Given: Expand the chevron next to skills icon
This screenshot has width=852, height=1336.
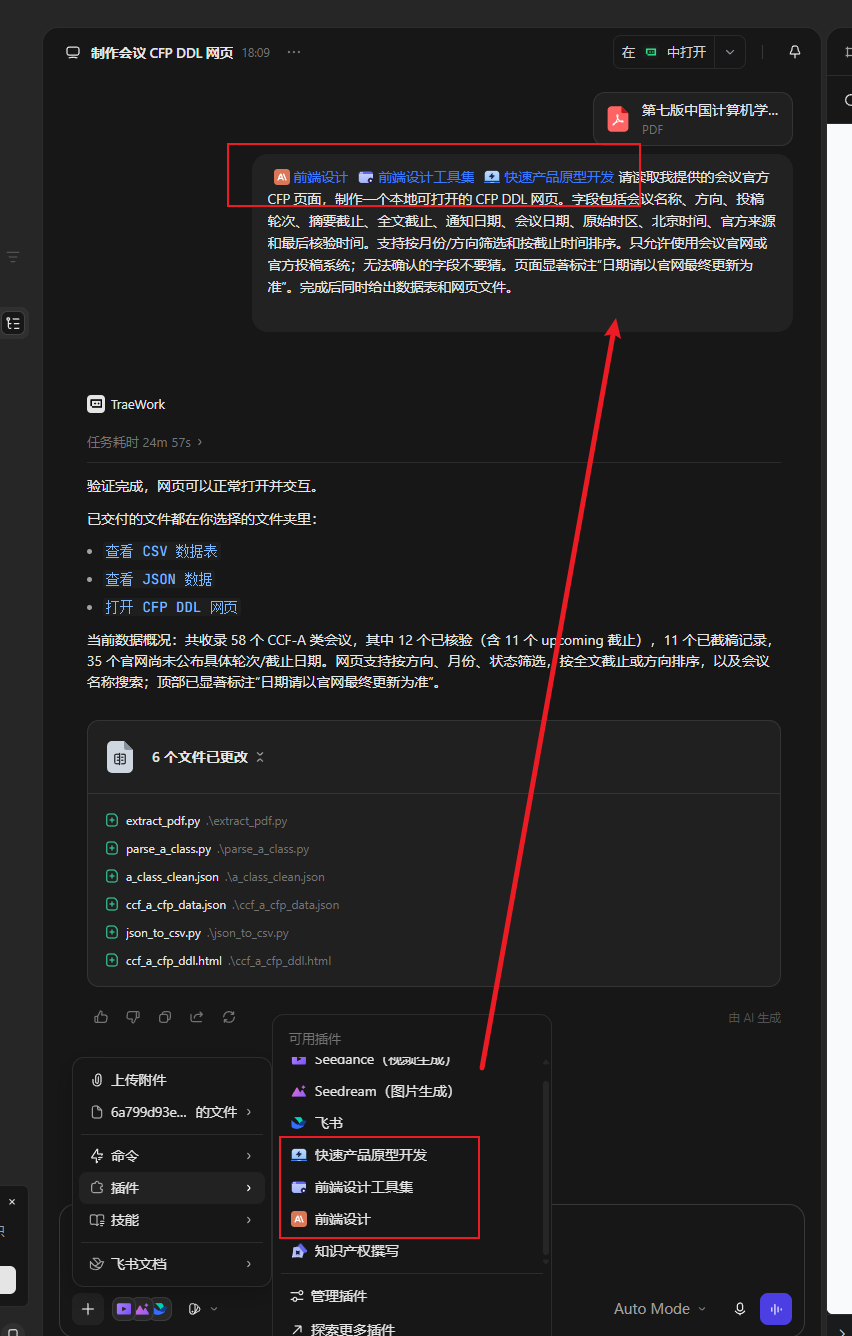Looking at the screenshot, I should pos(214,1308).
